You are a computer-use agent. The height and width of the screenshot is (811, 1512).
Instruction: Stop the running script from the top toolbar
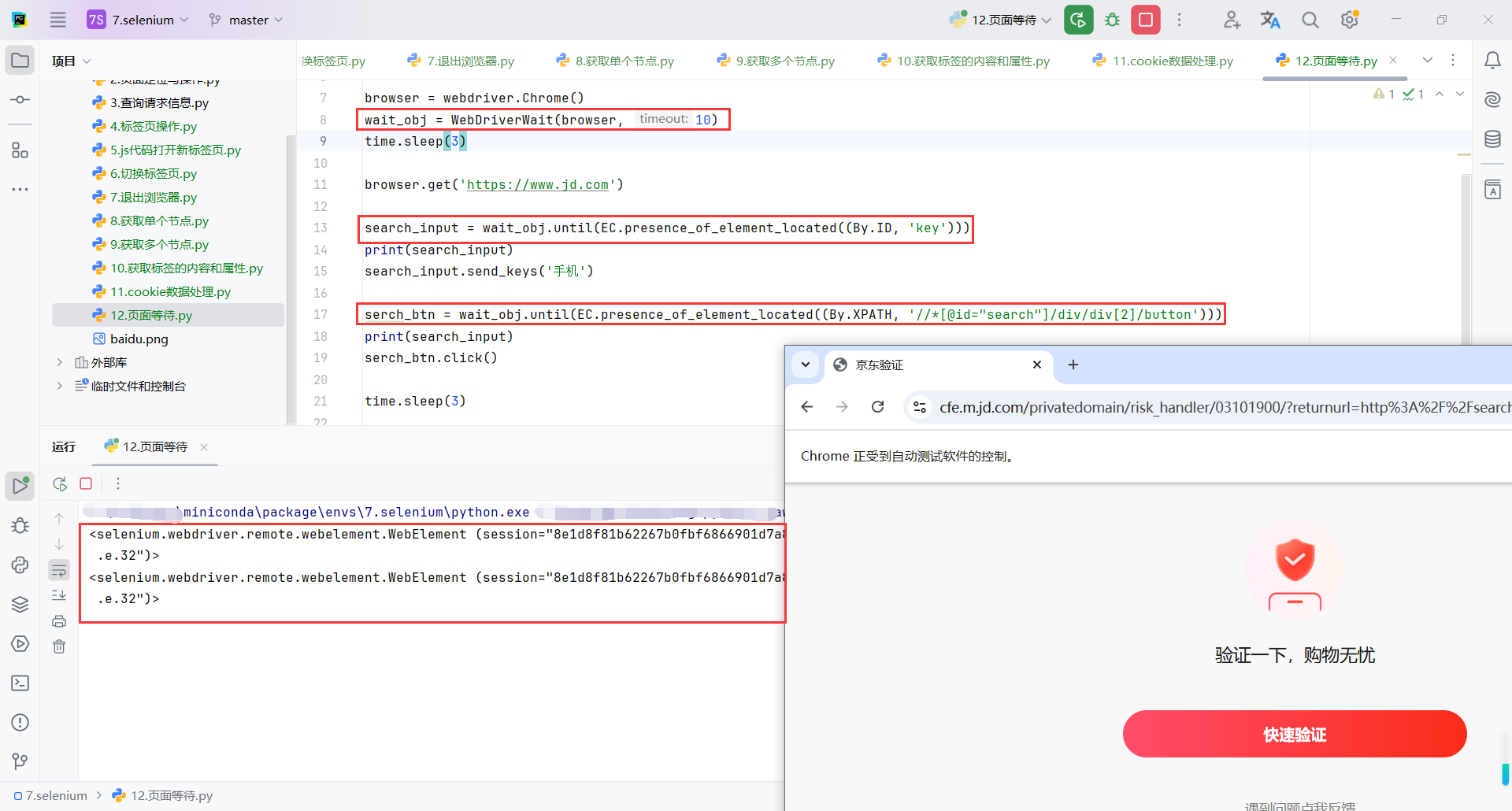tap(1146, 20)
